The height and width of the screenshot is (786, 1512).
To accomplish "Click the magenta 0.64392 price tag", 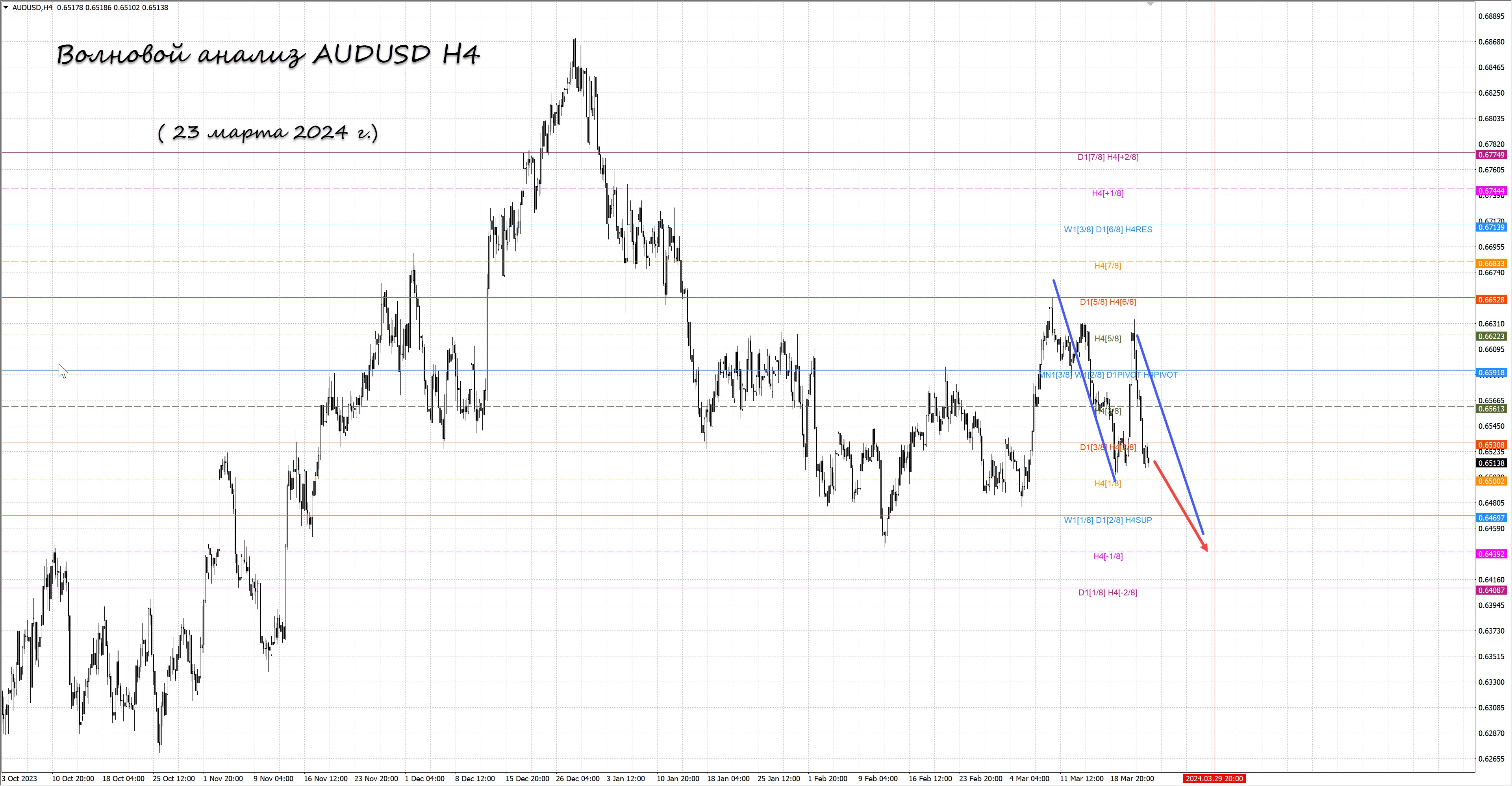I will (1491, 554).
